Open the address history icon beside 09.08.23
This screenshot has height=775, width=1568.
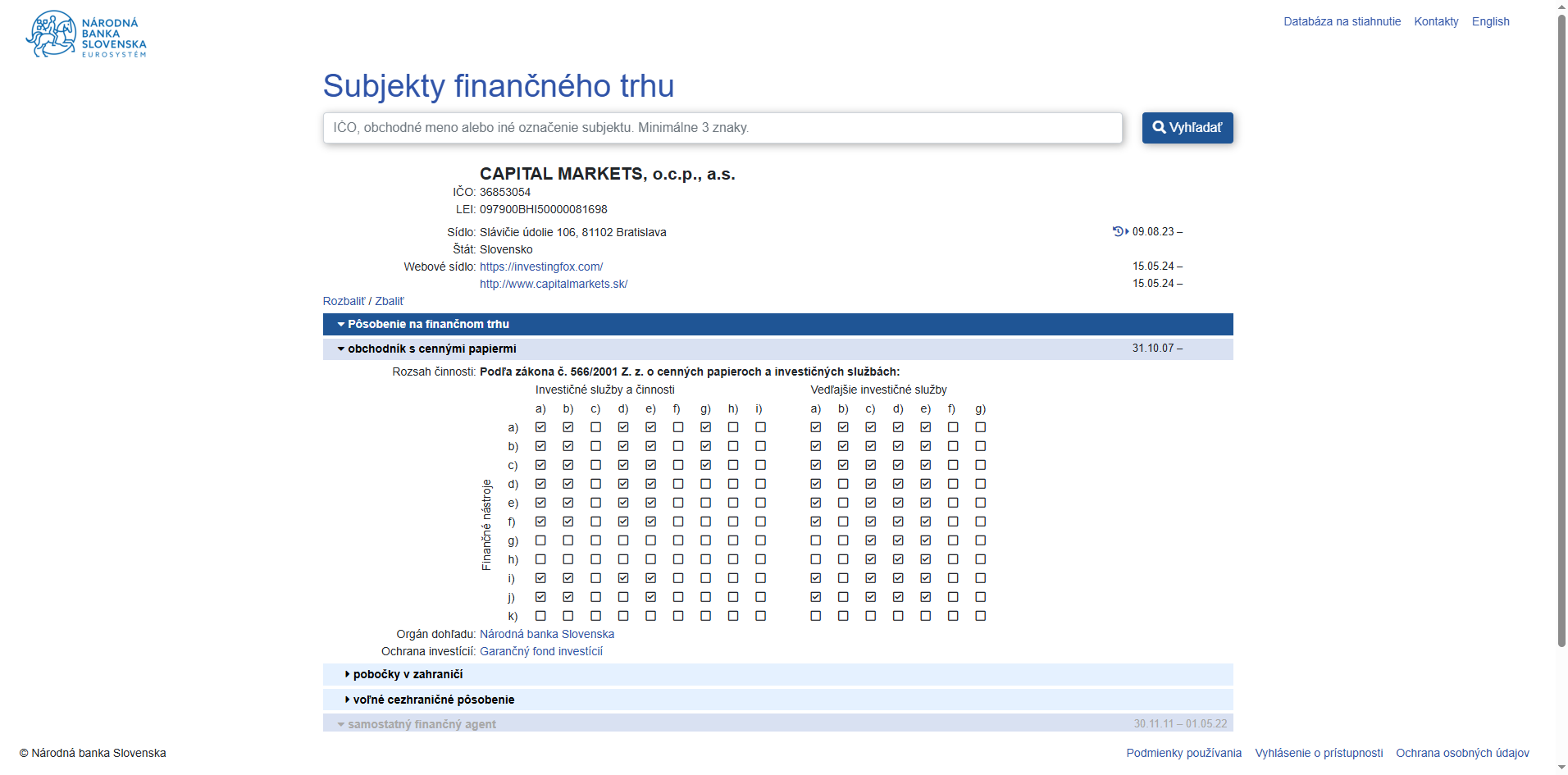coord(1120,231)
